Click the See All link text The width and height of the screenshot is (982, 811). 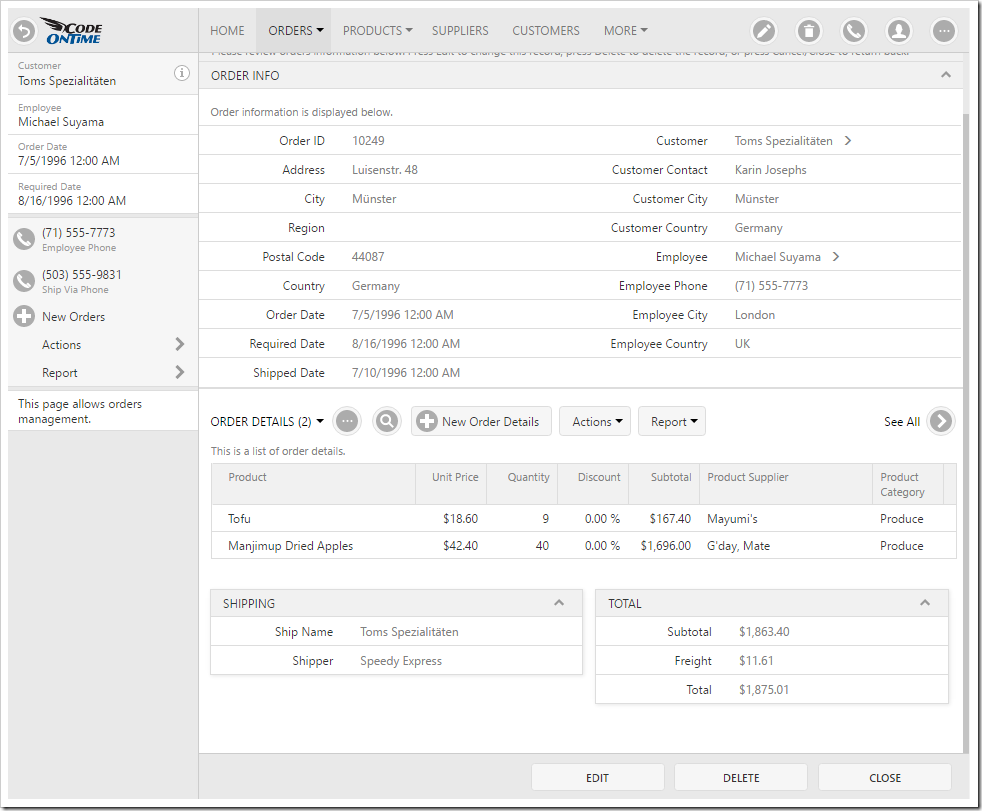(902, 421)
